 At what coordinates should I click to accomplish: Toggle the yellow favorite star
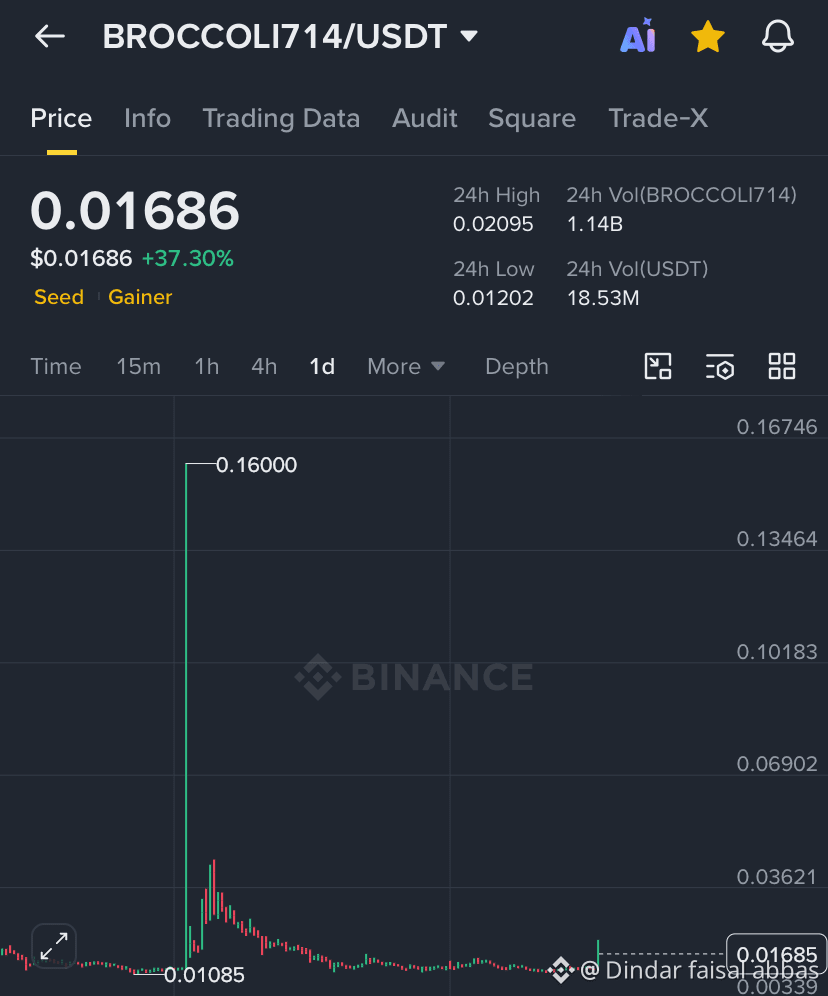(707, 36)
